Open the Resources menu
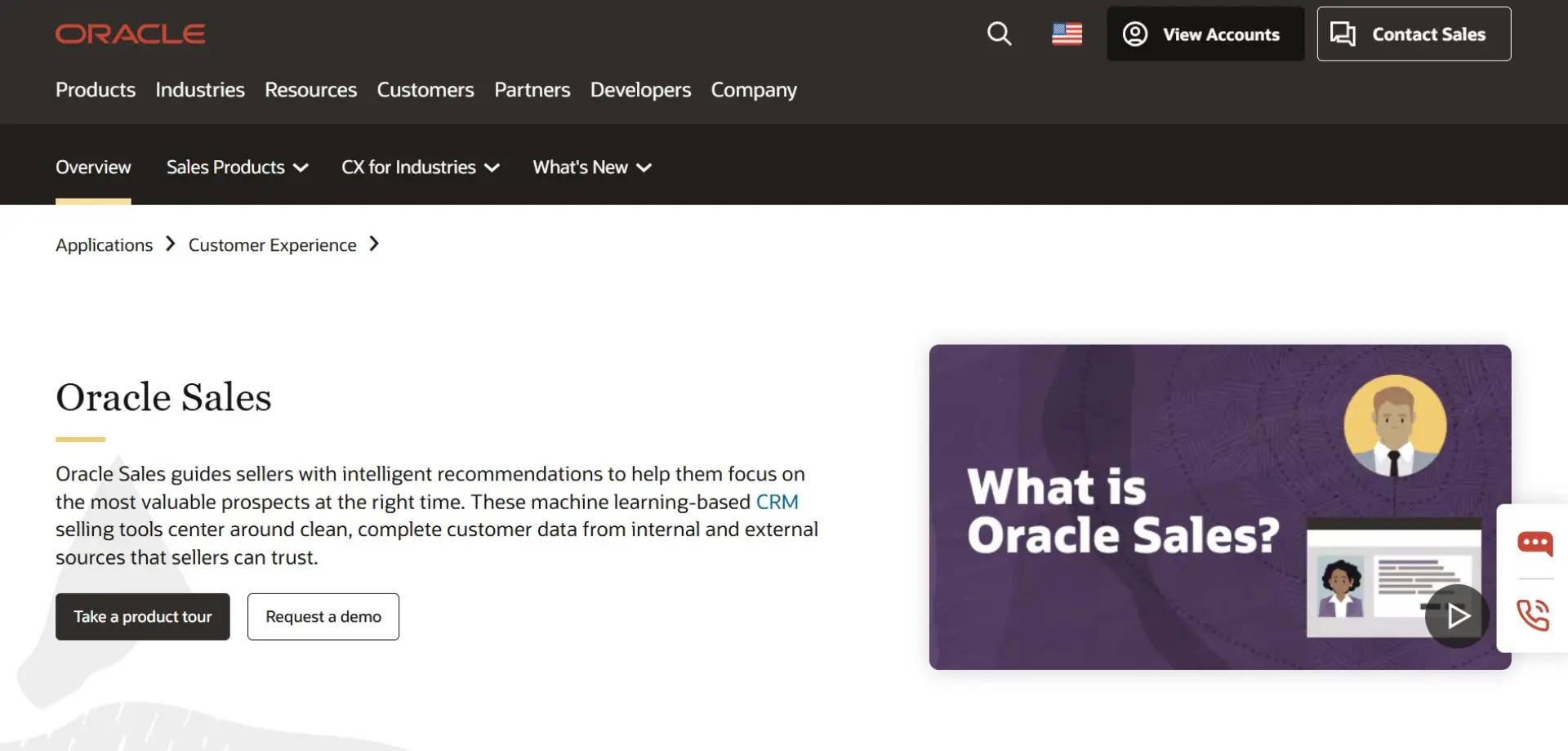 coord(310,90)
